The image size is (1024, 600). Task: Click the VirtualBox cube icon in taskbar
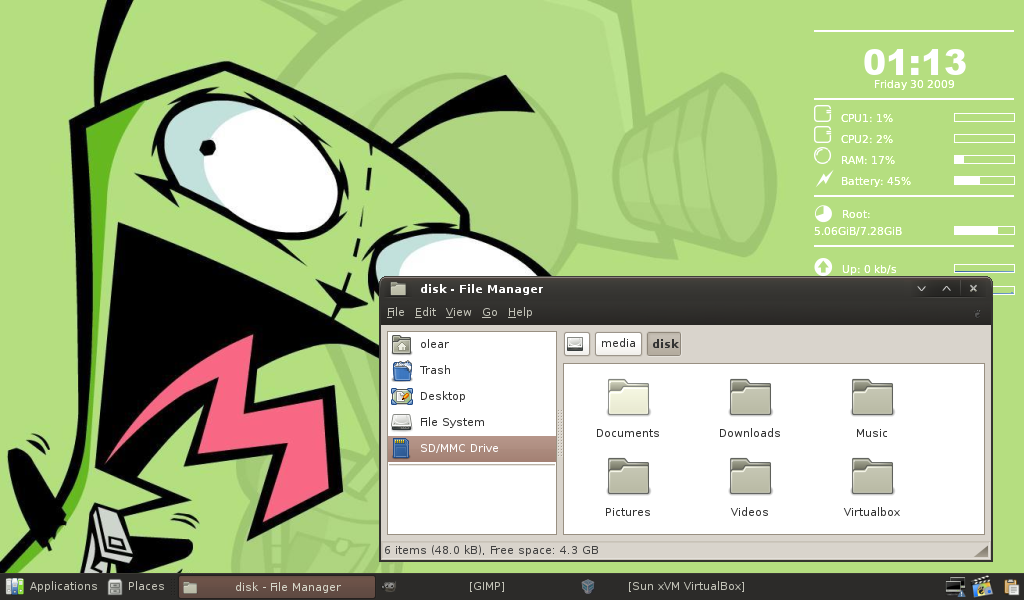(588, 586)
